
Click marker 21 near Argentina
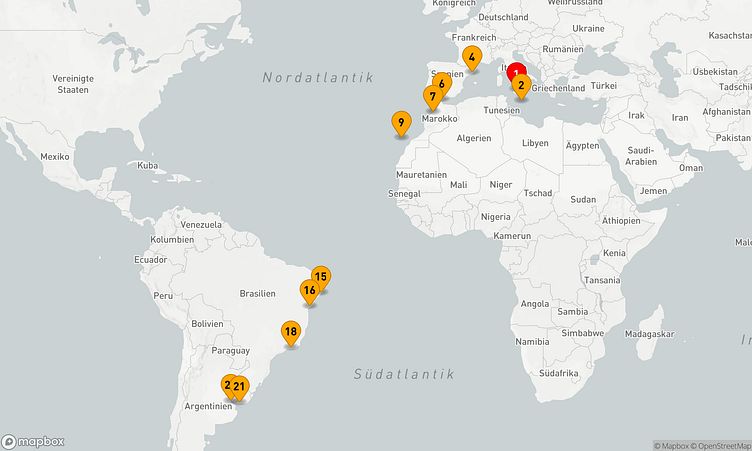pyautogui.click(x=240, y=386)
